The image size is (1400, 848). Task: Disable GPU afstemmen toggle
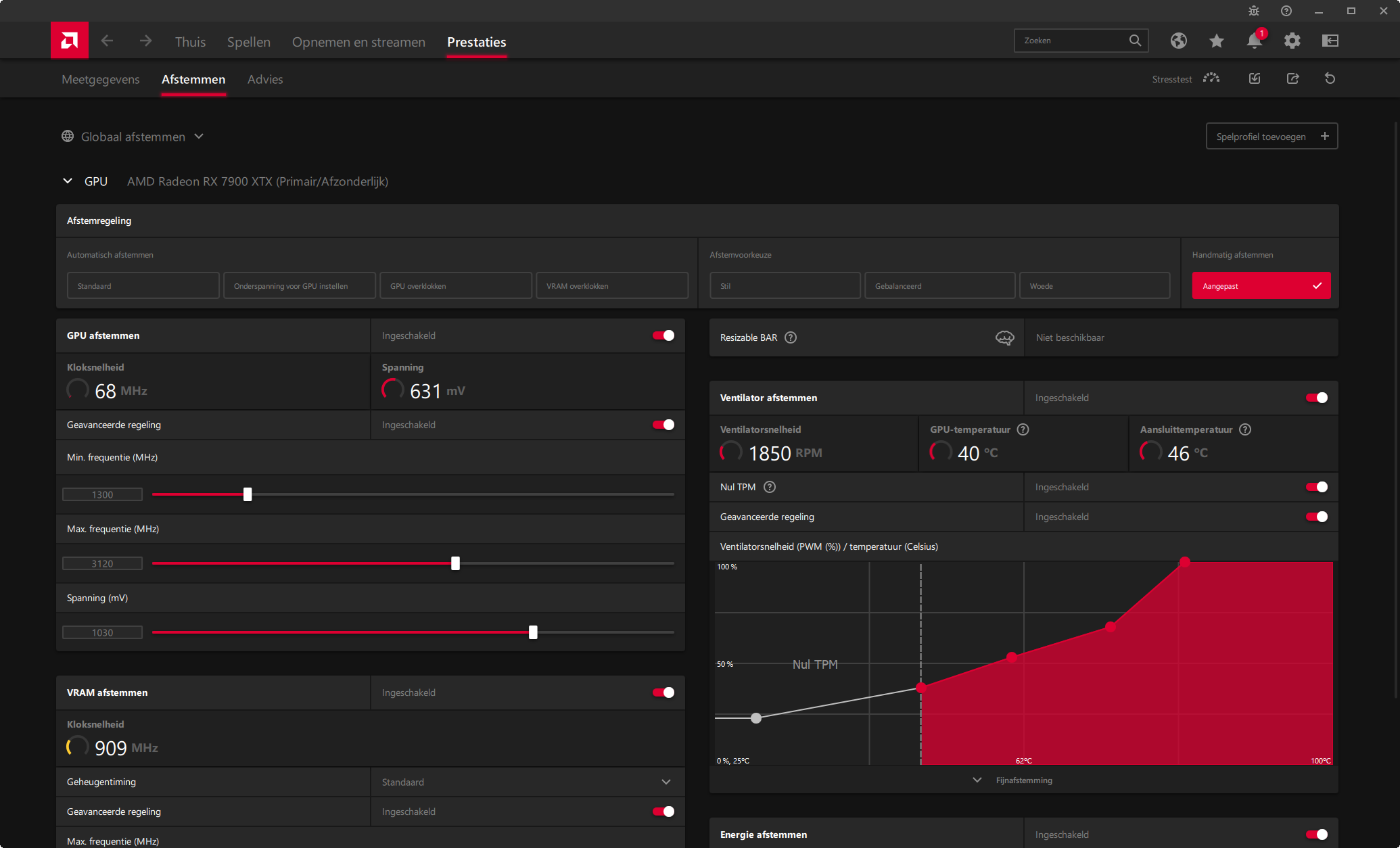pyautogui.click(x=663, y=335)
